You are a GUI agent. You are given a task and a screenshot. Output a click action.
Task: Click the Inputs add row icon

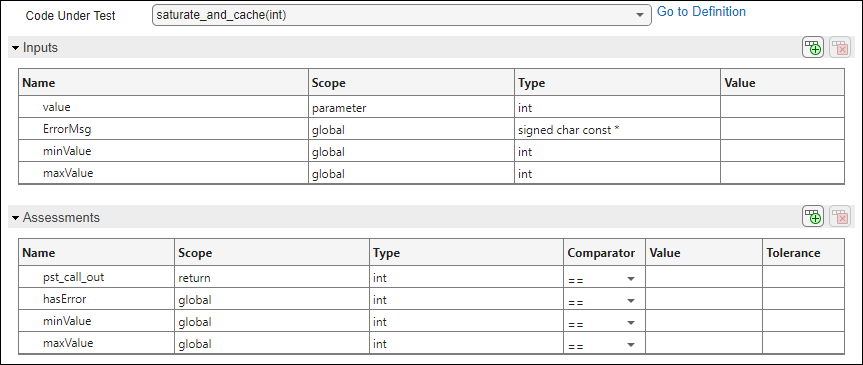pyautogui.click(x=812, y=48)
